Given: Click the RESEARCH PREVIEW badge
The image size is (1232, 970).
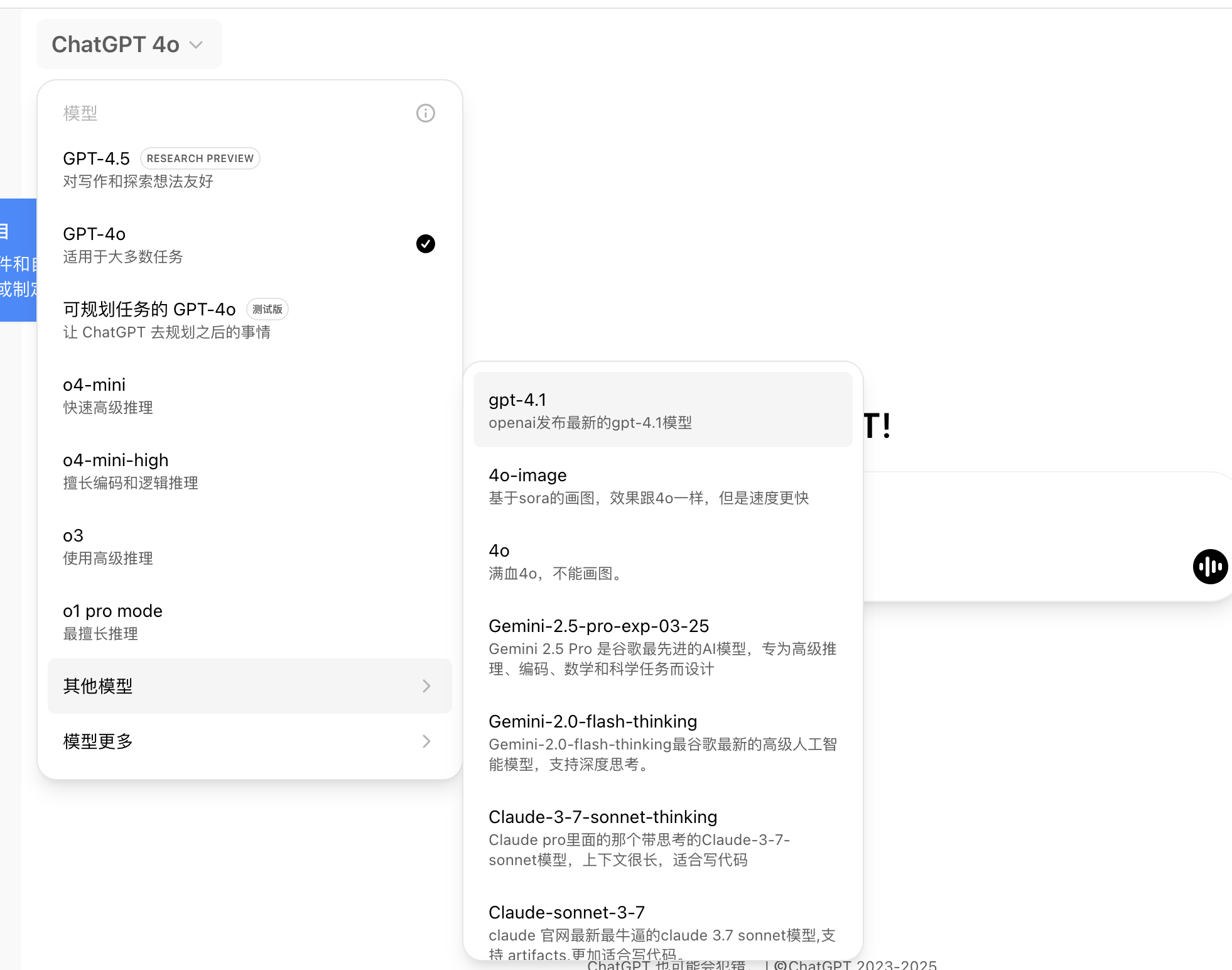Looking at the screenshot, I should [200, 158].
